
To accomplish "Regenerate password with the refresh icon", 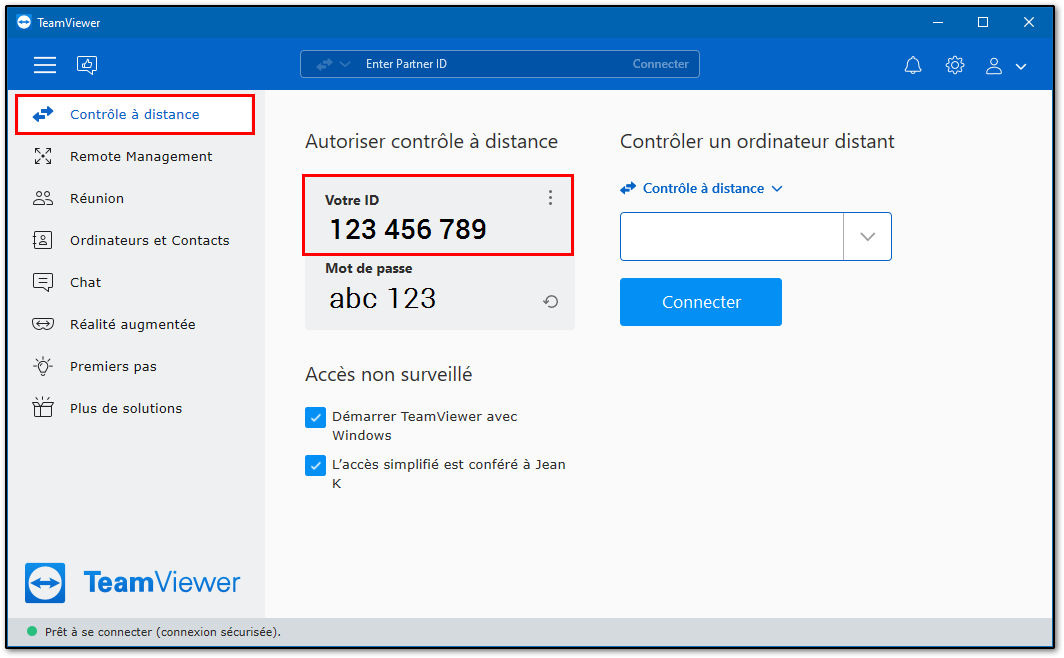I will pyautogui.click(x=550, y=301).
